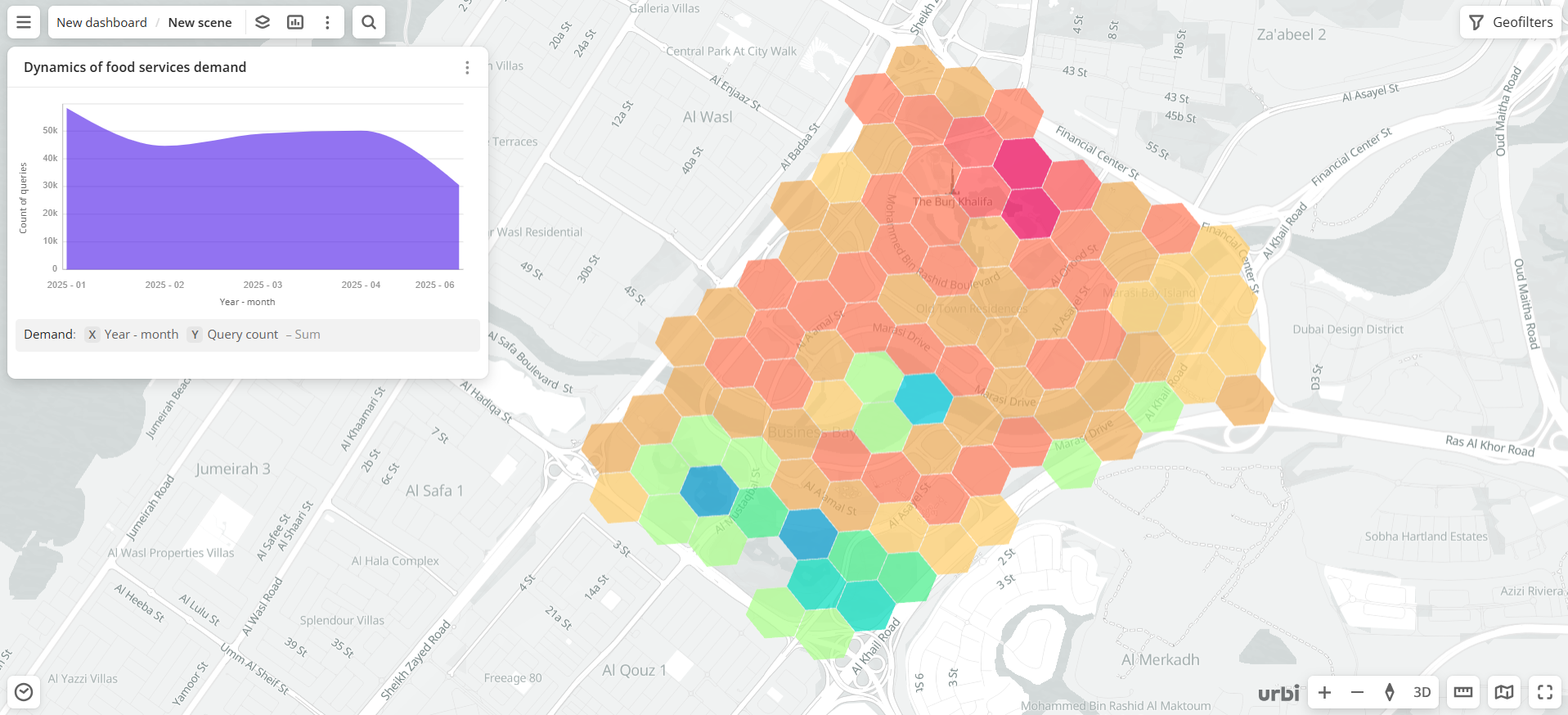Open the layers panel icon

tap(263, 22)
